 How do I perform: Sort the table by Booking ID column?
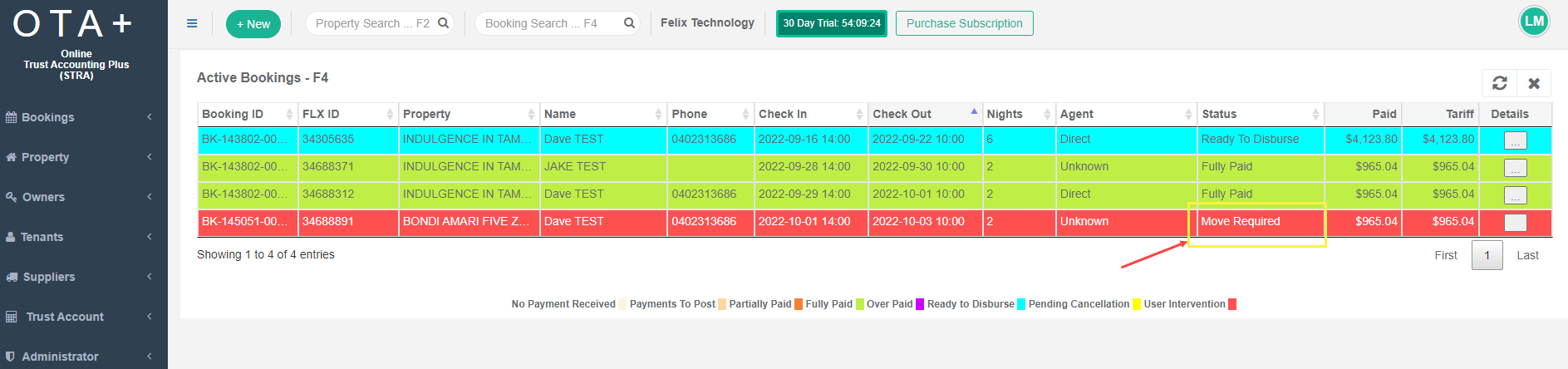[x=233, y=114]
